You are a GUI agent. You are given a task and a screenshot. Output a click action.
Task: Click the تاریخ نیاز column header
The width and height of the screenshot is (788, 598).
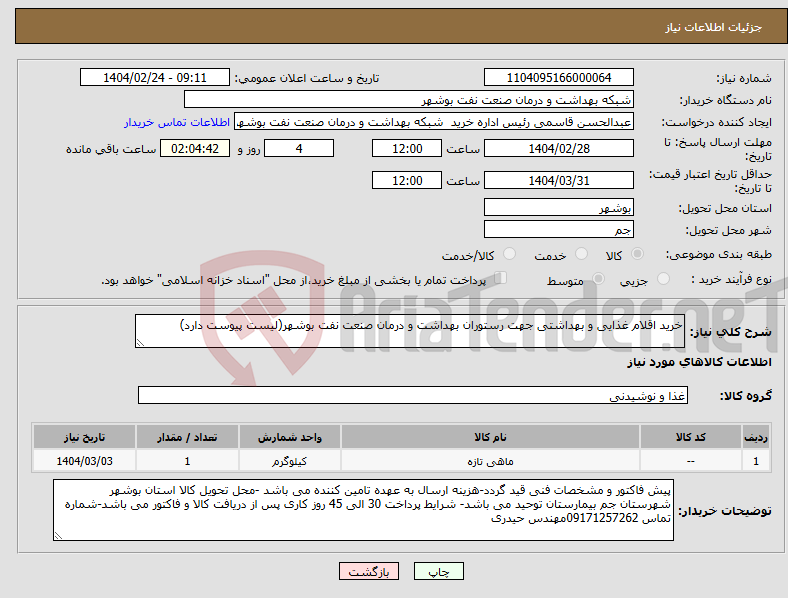pyautogui.click(x=84, y=437)
